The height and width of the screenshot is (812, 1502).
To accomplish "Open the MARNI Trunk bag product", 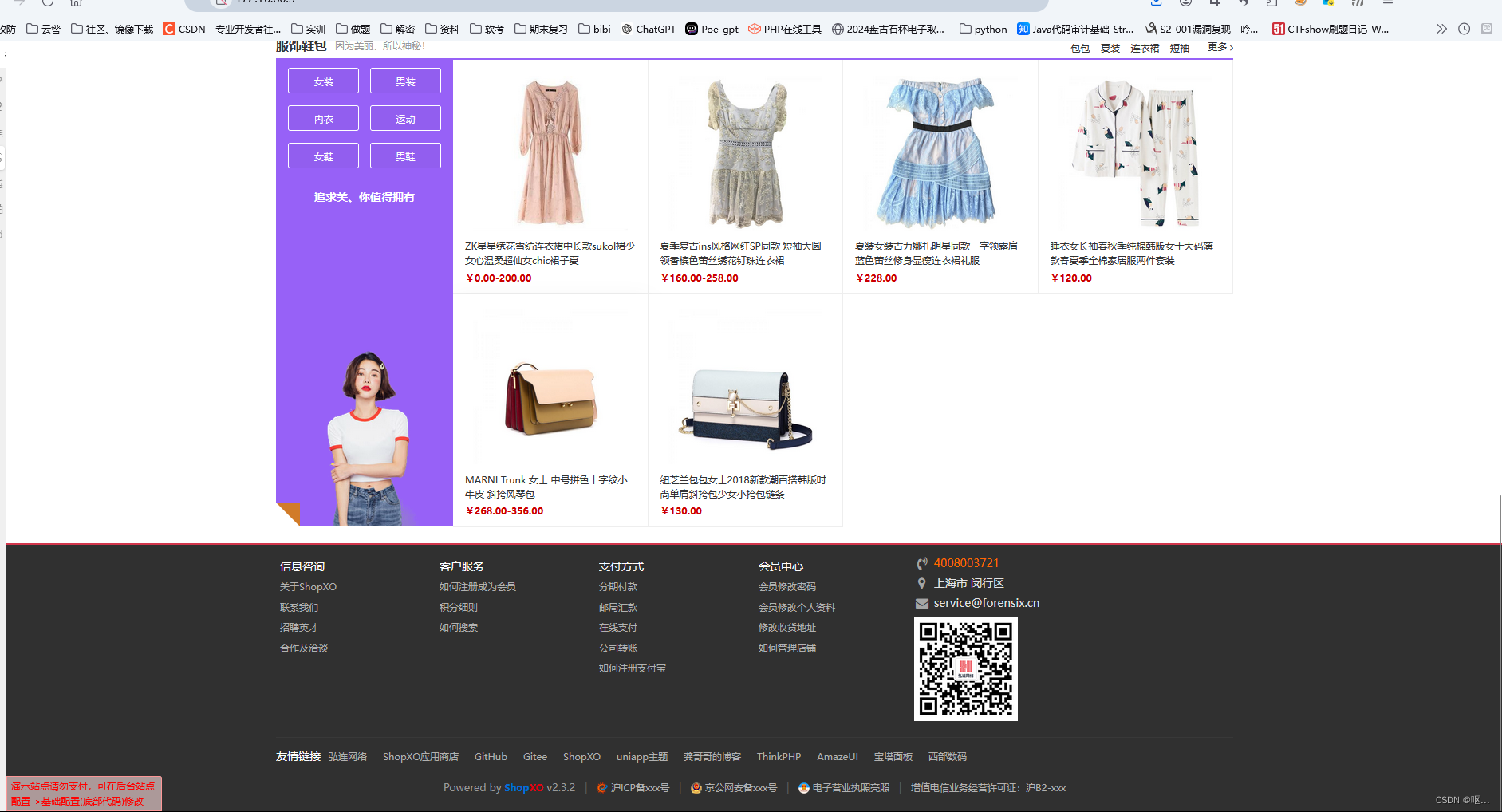I will [550, 399].
